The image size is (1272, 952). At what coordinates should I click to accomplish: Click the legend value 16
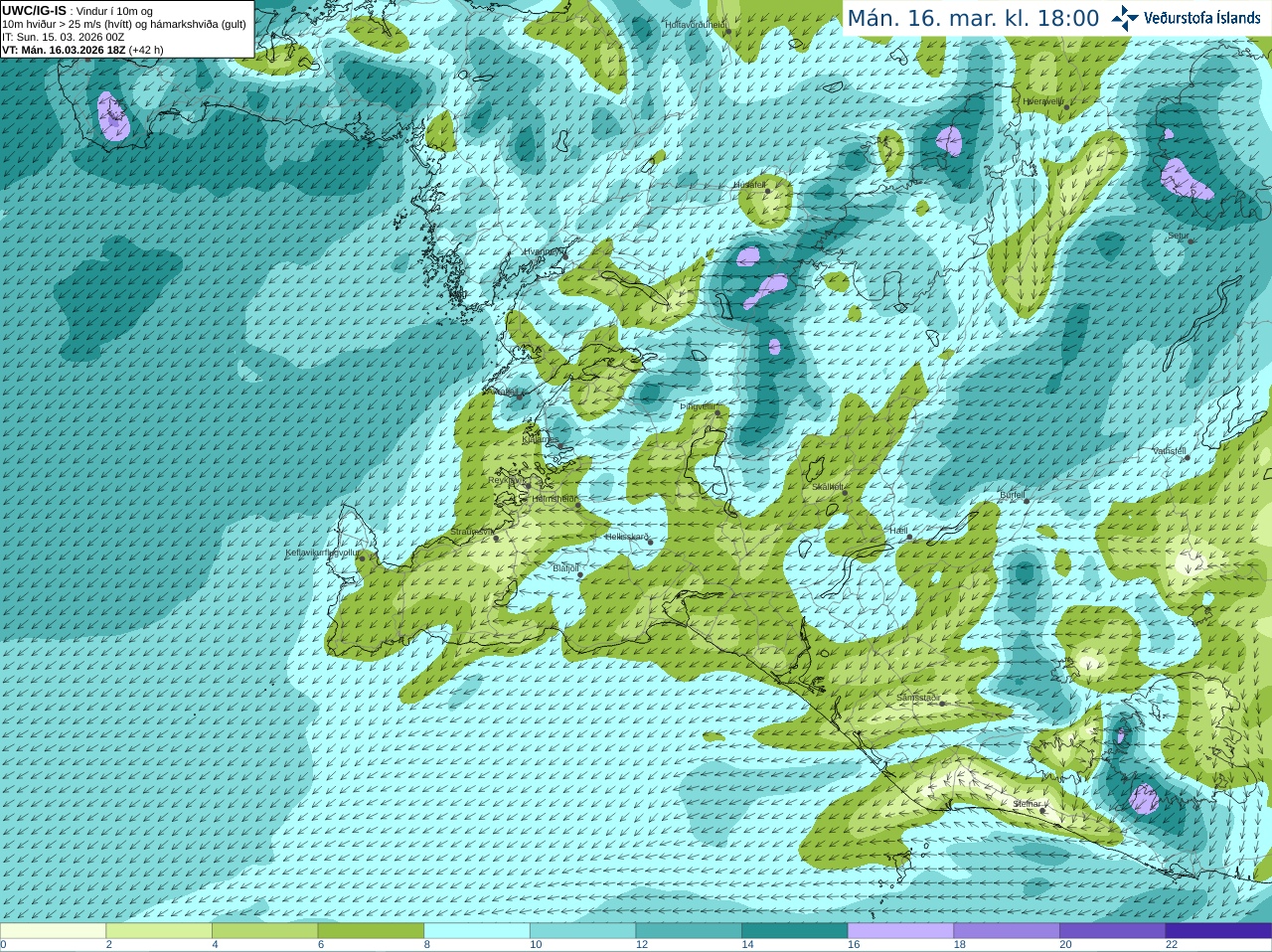pyautogui.click(x=854, y=945)
